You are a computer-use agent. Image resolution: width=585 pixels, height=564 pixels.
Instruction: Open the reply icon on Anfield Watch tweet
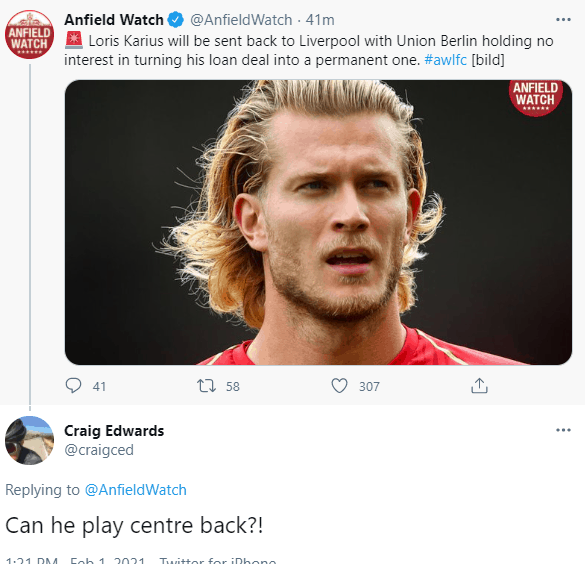click(73, 386)
